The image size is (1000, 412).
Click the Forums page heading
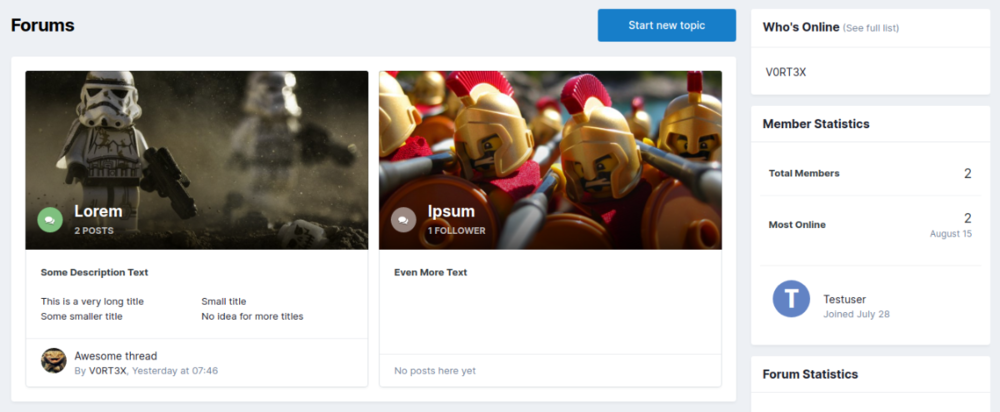[43, 25]
